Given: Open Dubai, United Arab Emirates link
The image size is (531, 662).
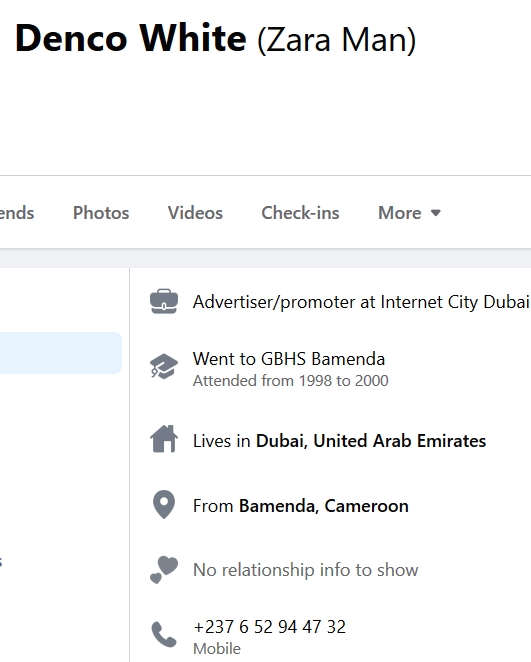Looking at the screenshot, I should [371, 441].
